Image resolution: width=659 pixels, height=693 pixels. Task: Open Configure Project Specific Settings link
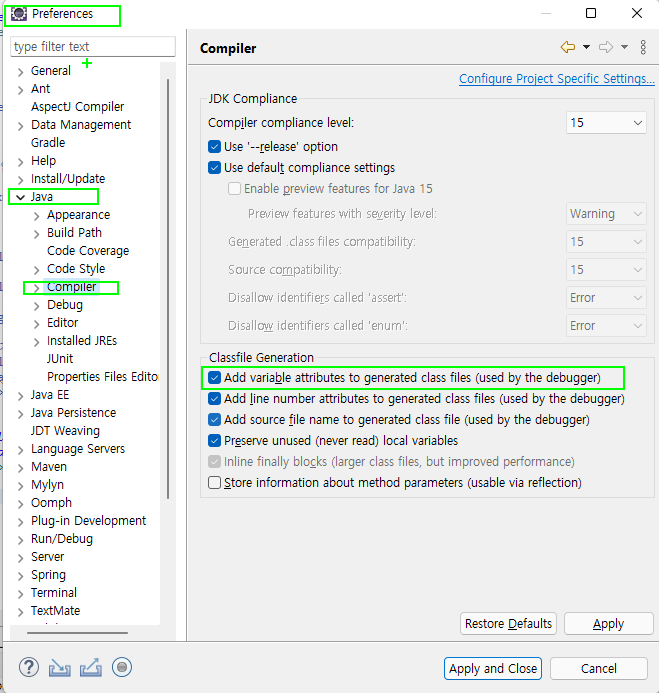(556, 79)
